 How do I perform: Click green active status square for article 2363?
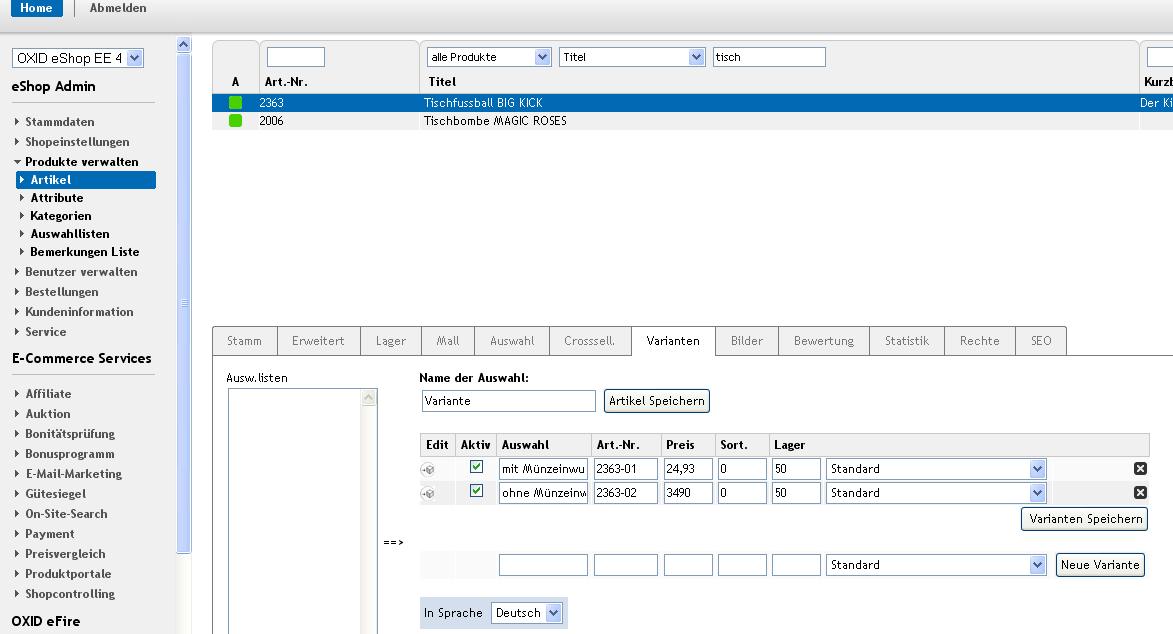(x=236, y=103)
